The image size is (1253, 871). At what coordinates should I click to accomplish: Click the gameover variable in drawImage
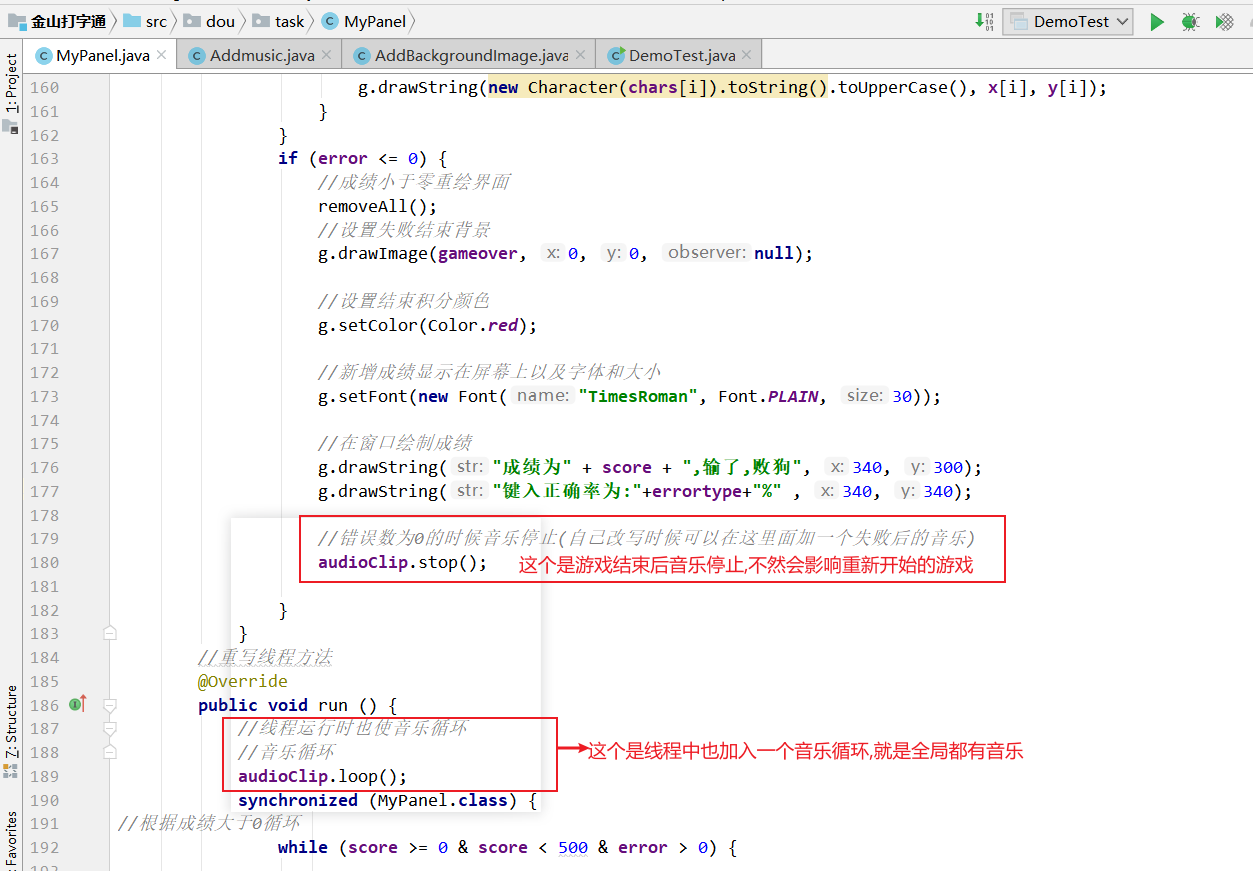coord(477,253)
